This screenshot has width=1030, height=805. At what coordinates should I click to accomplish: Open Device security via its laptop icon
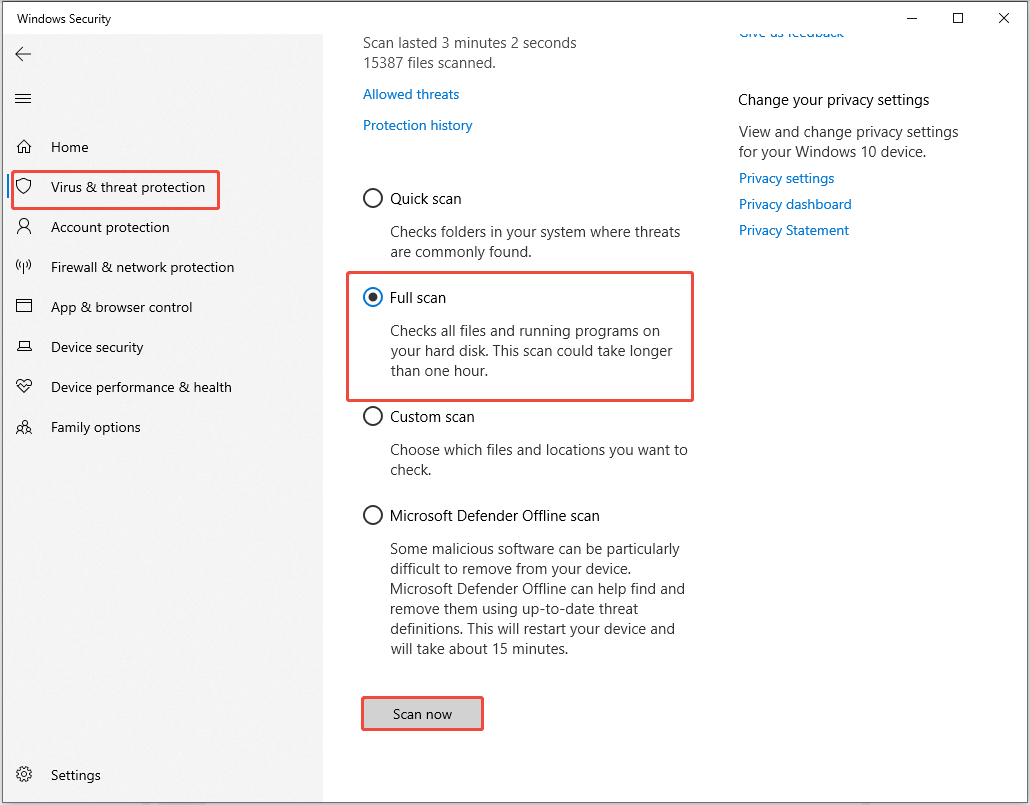pos(24,347)
